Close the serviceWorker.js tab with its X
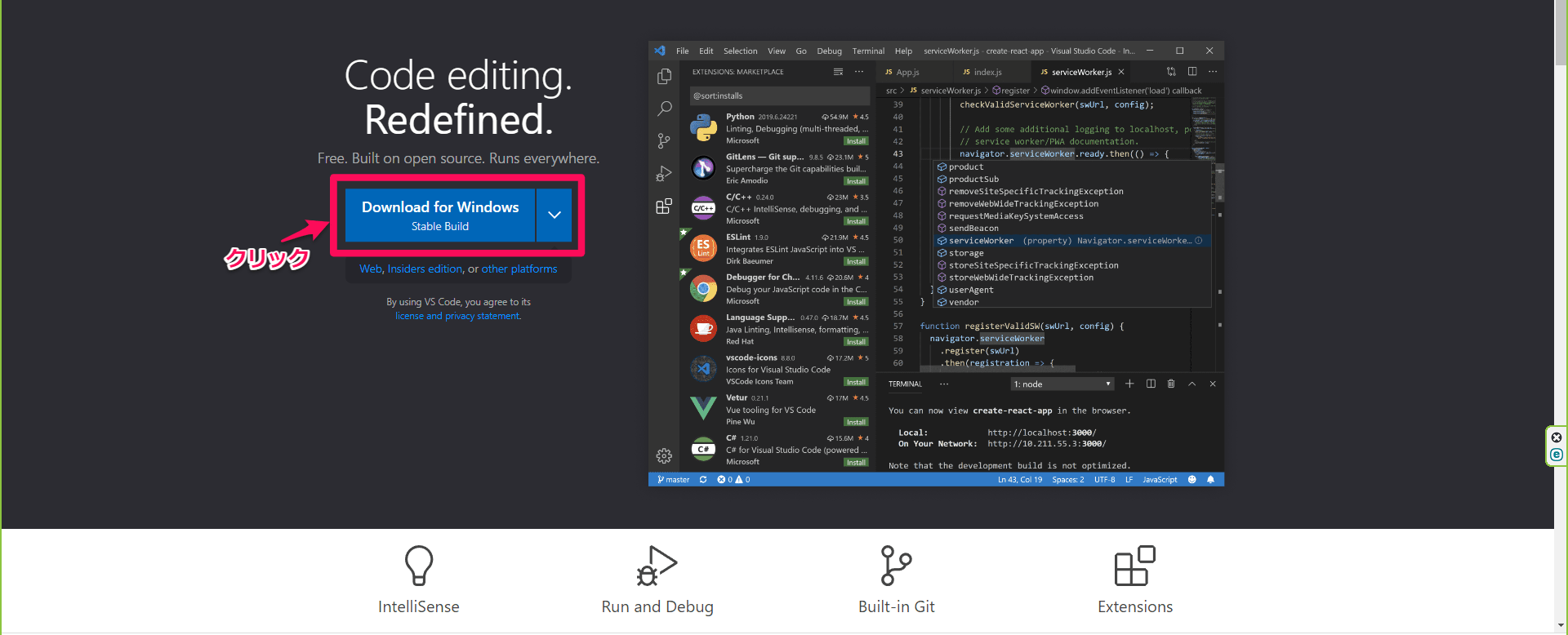The height and width of the screenshot is (635, 1568). [x=1121, y=72]
